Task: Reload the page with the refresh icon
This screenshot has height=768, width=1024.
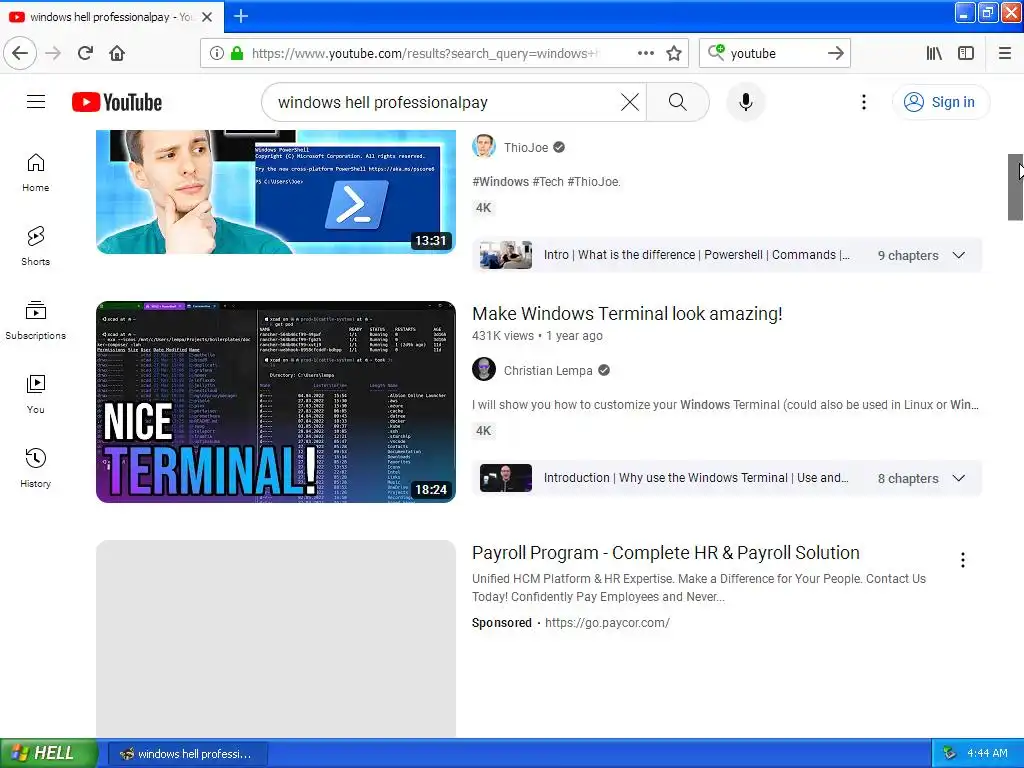Action: (85, 54)
